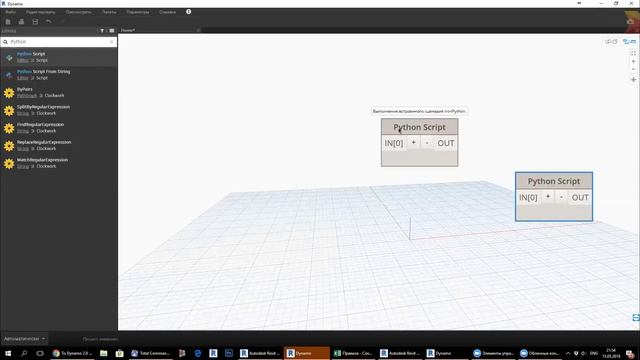Image resolution: width=640 pixels, height=360 pixels.
Task: Open the Help menu
Action: (167, 12)
